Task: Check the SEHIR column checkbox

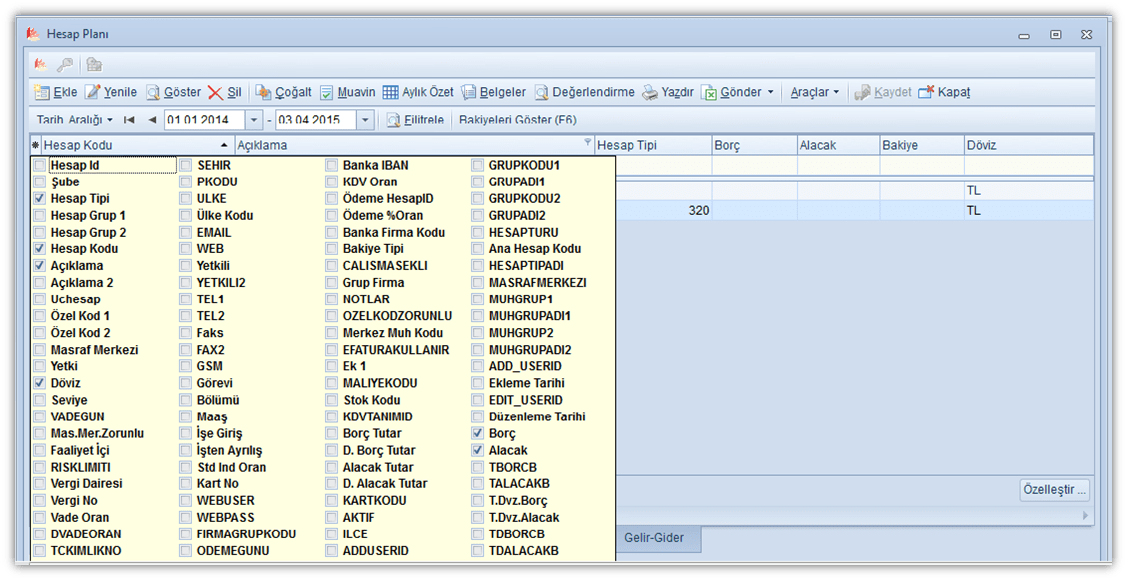Action: (x=185, y=165)
